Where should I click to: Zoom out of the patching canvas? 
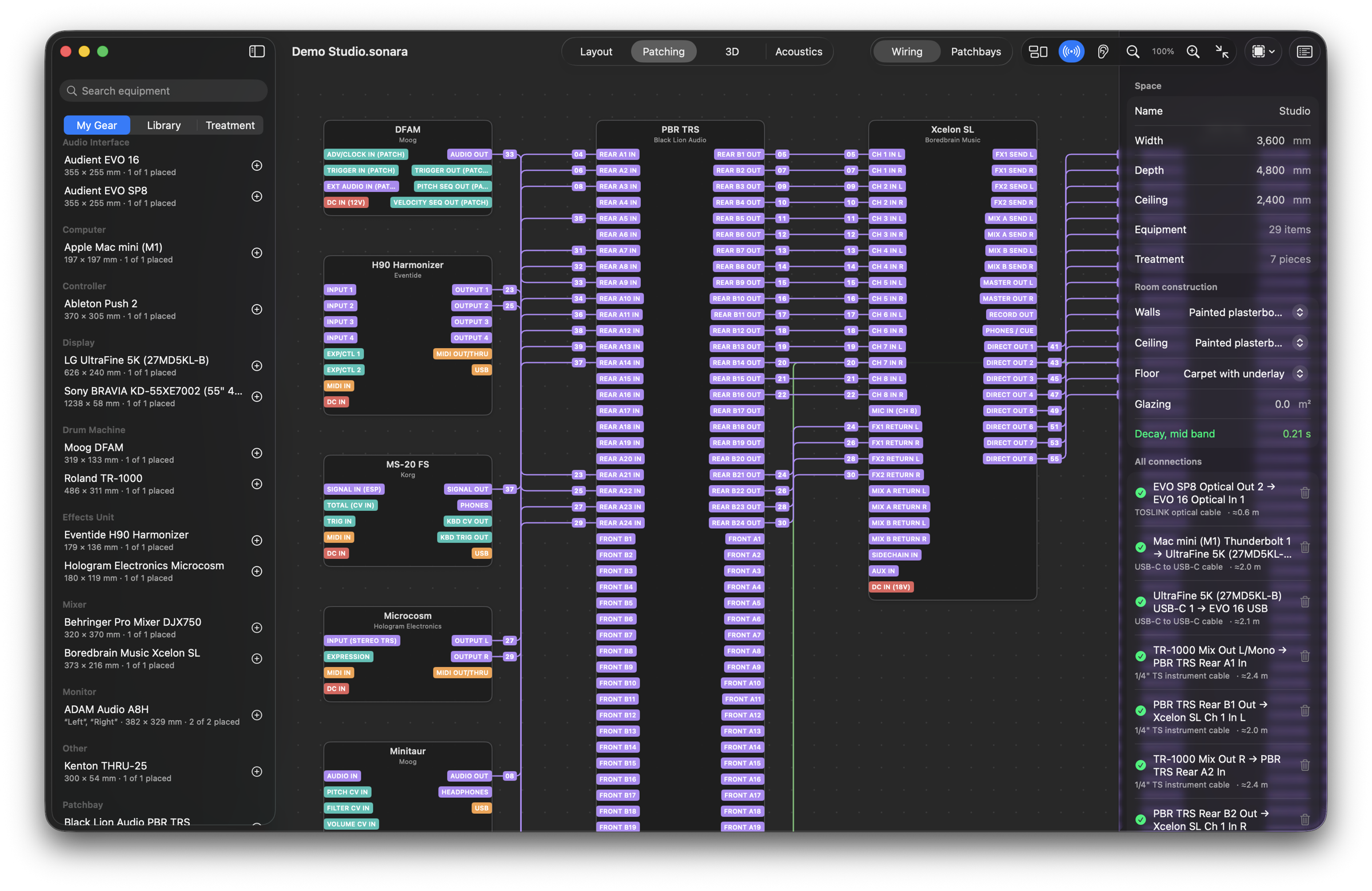click(x=1132, y=52)
